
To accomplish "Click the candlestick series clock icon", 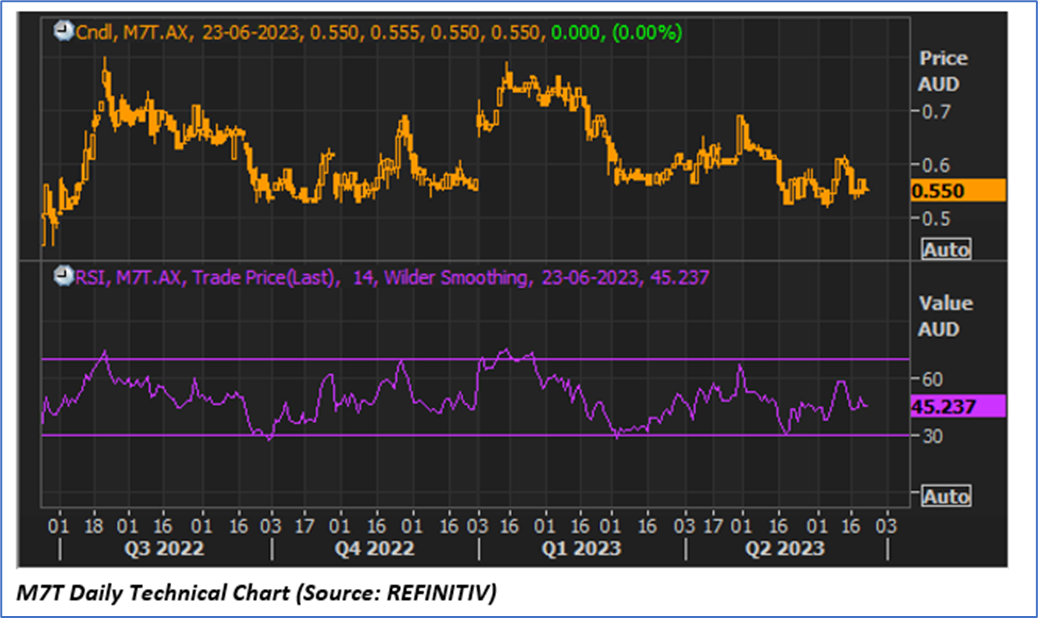I will pos(64,31).
